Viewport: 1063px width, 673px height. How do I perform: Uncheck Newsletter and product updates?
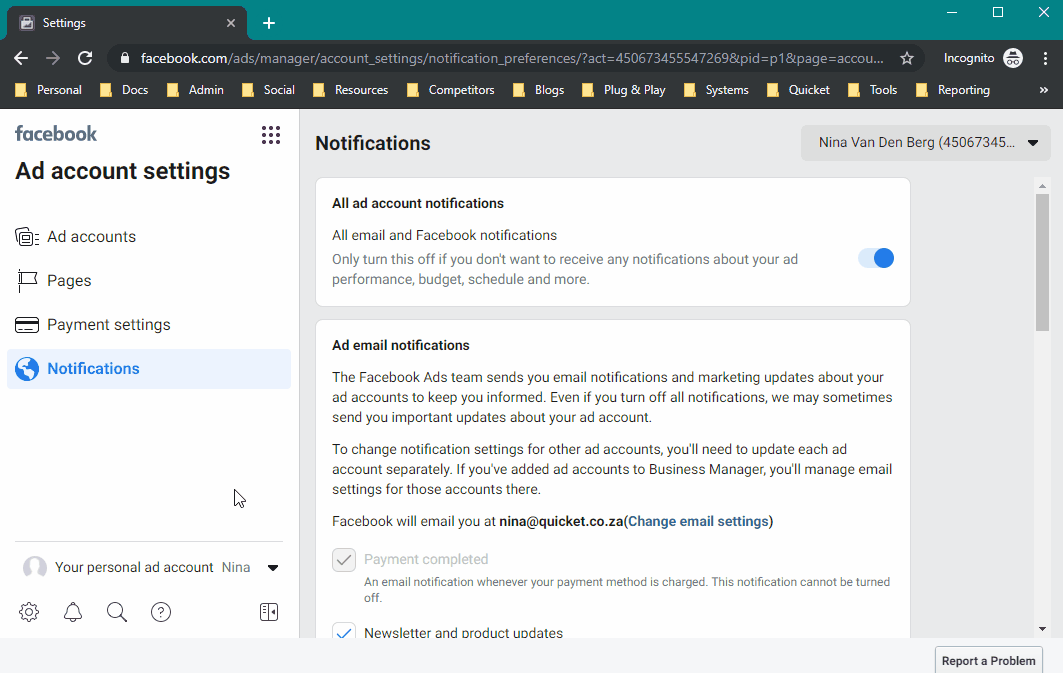(x=344, y=632)
